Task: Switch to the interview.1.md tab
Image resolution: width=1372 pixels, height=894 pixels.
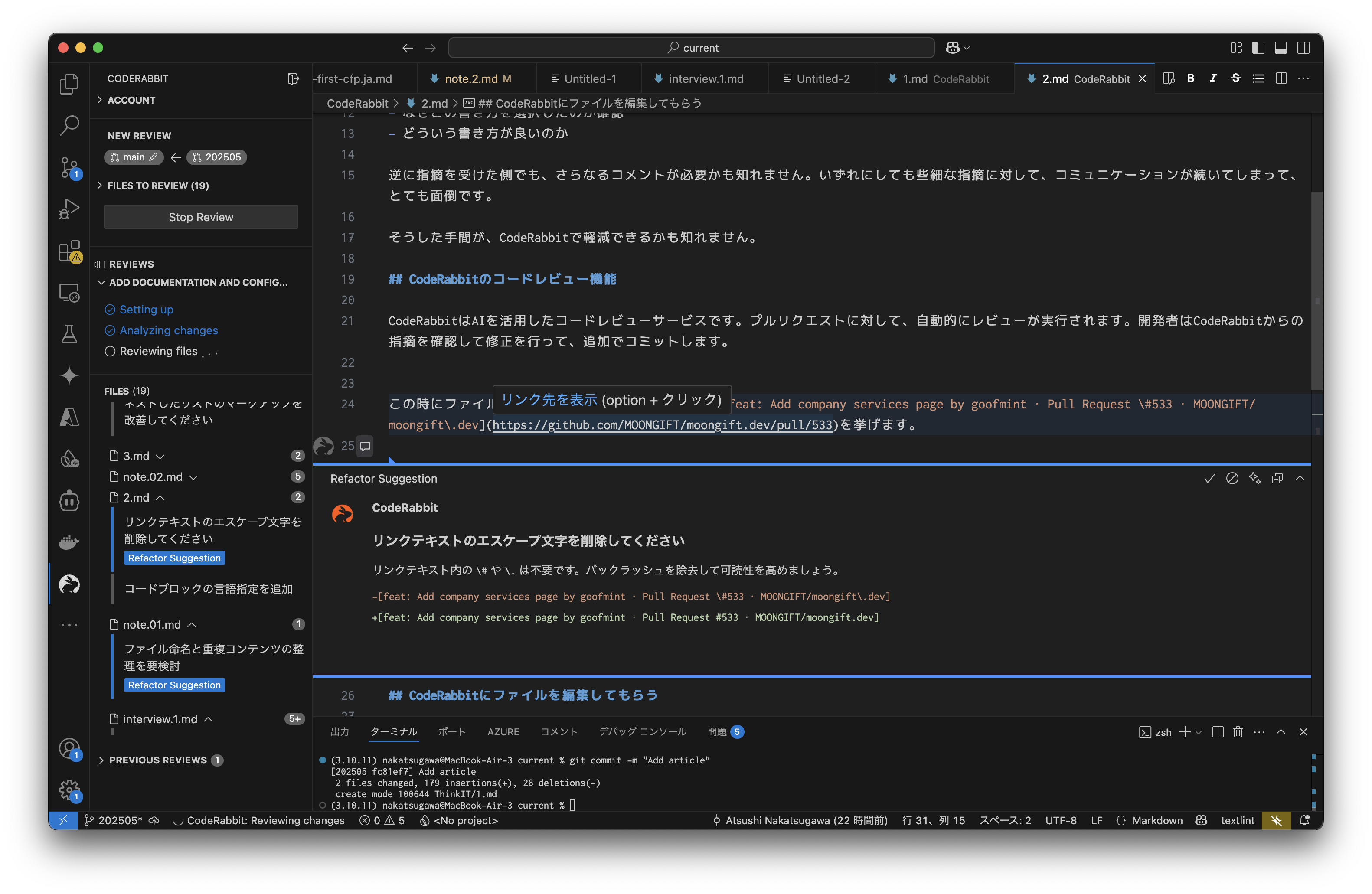Action: [x=705, y=78]
